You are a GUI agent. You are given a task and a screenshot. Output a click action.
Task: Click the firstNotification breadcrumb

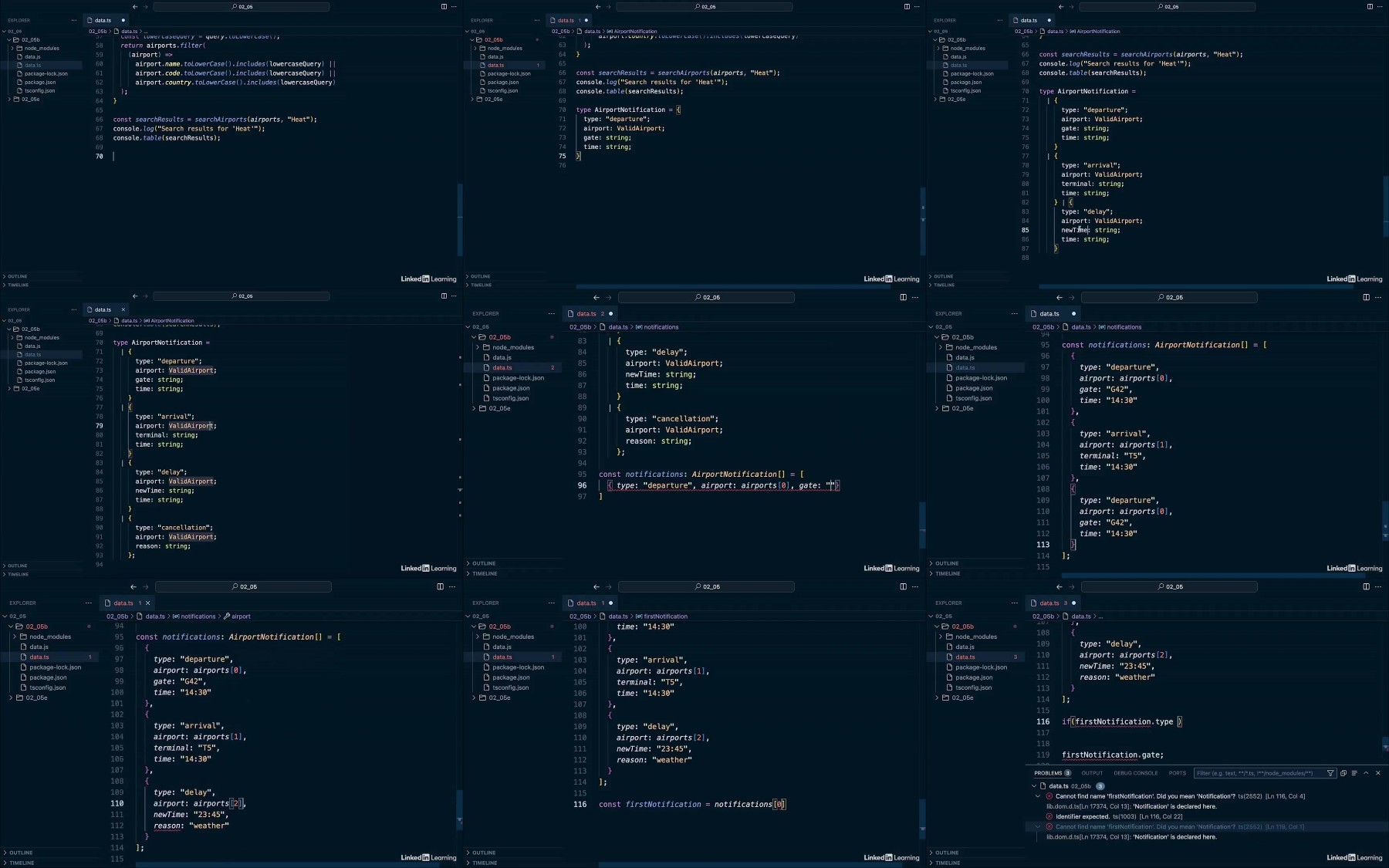665,616
